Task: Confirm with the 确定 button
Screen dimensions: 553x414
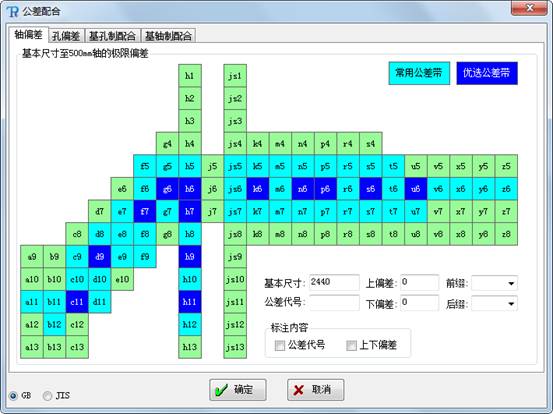Action: pos(238,390)
